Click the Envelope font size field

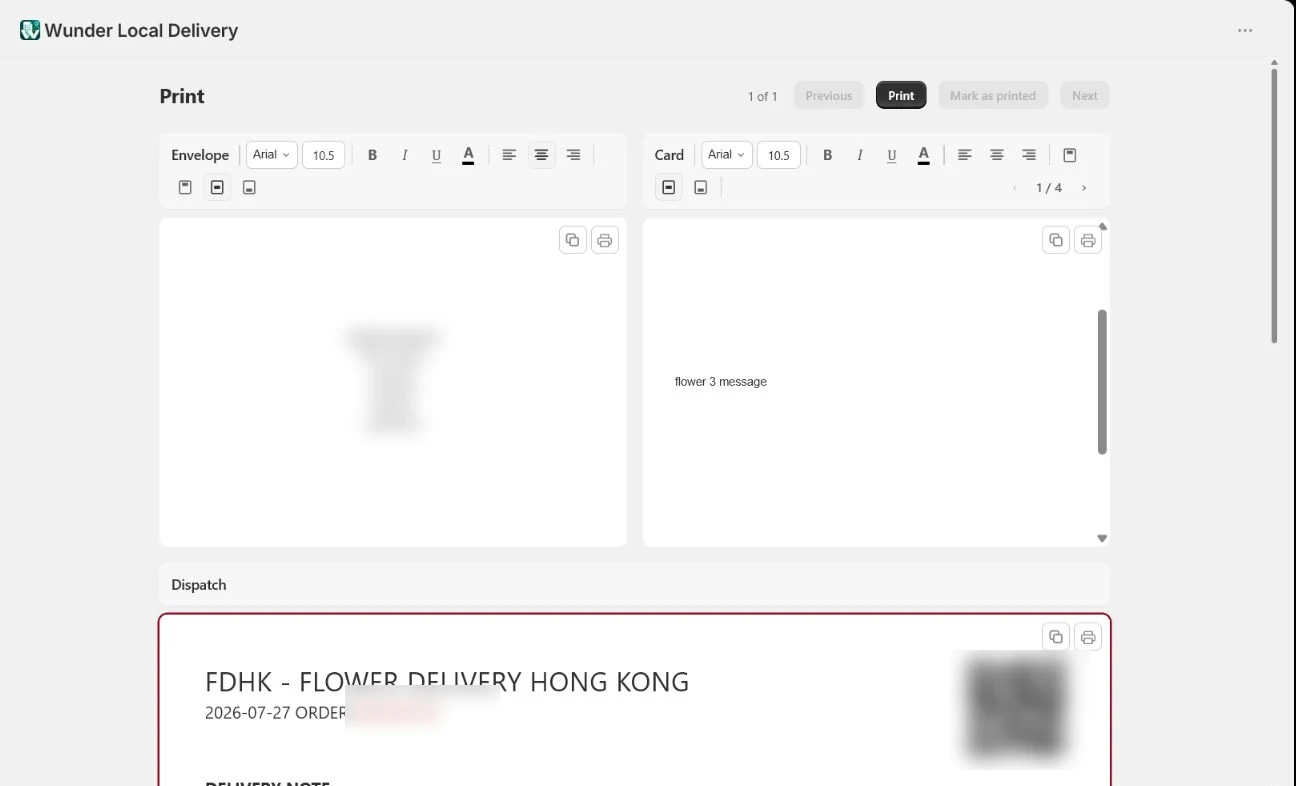tap(324, 155)
